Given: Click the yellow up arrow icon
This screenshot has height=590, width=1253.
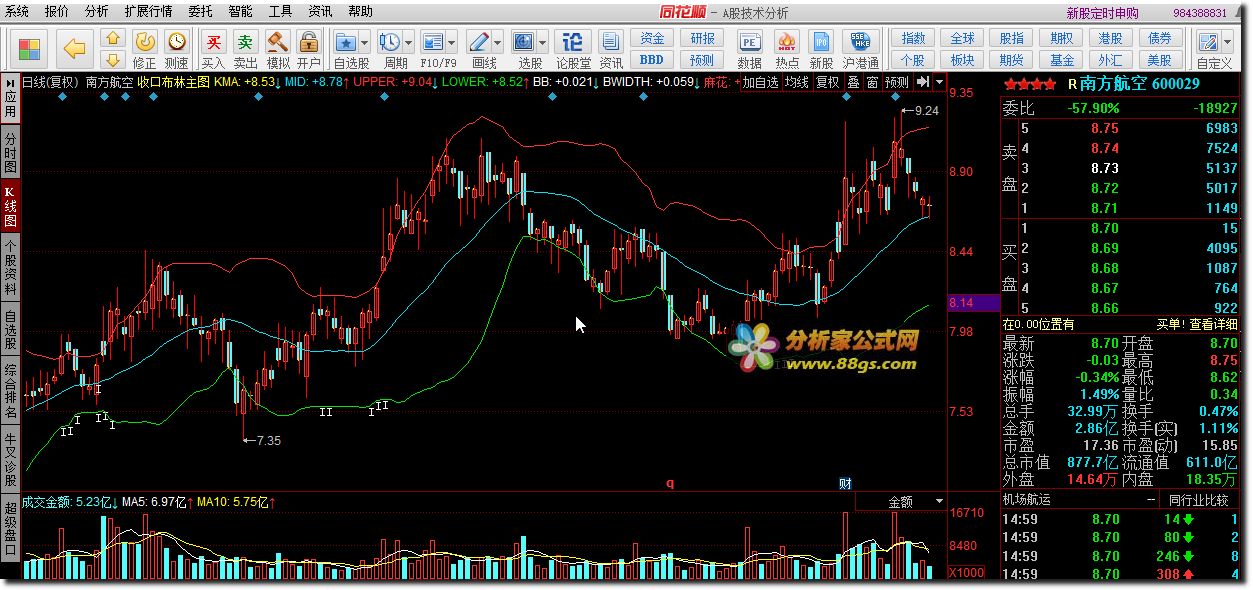Looking at the screenshot, I should coord(114,38).
